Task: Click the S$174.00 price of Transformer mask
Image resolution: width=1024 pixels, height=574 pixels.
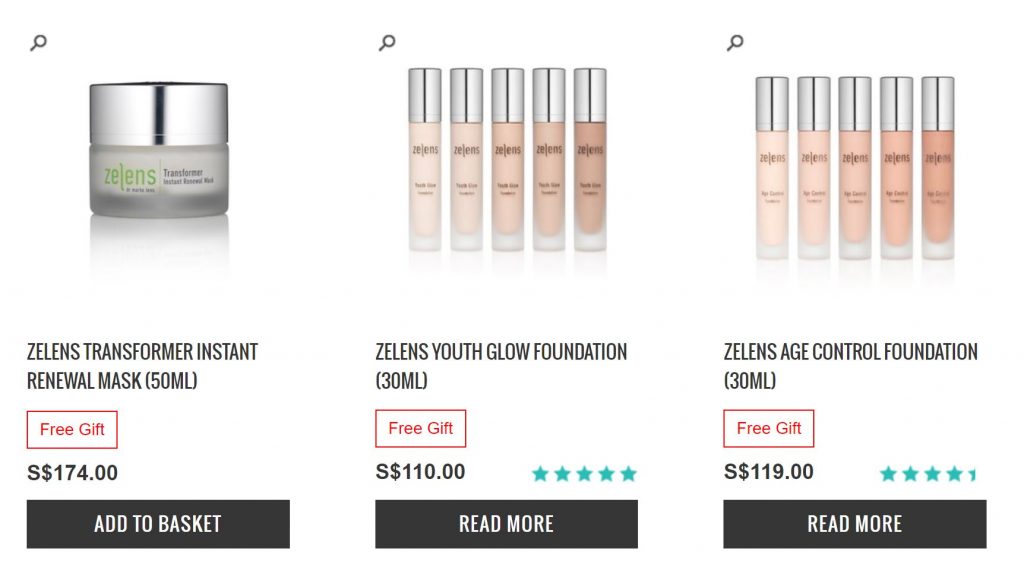Action: [72, 473]
